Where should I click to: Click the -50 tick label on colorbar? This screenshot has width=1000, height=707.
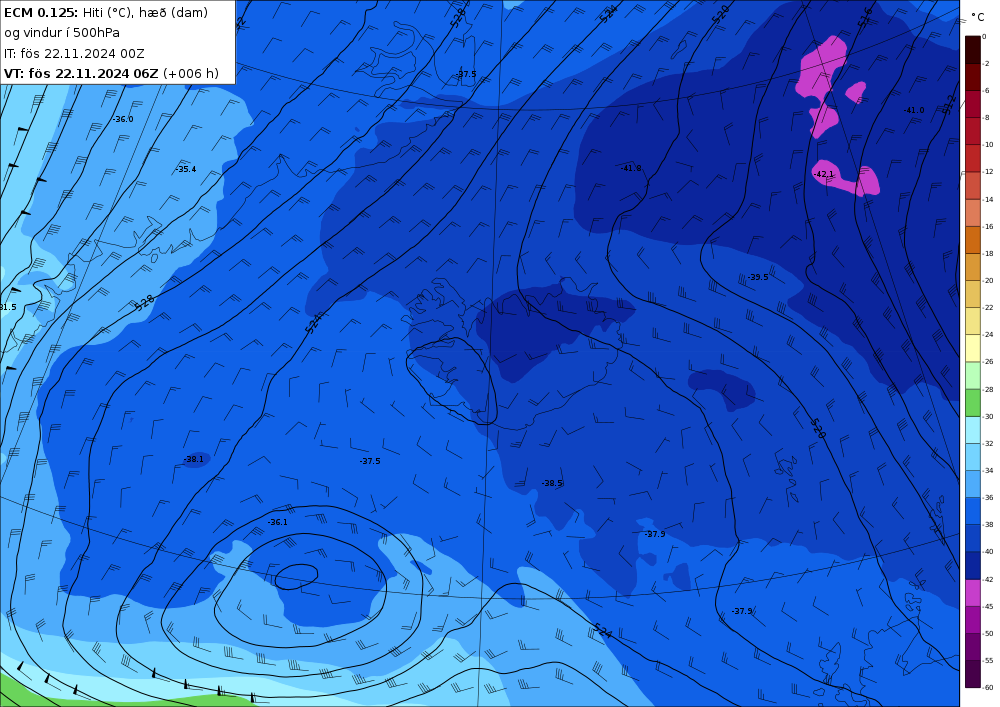coord(988,633)
